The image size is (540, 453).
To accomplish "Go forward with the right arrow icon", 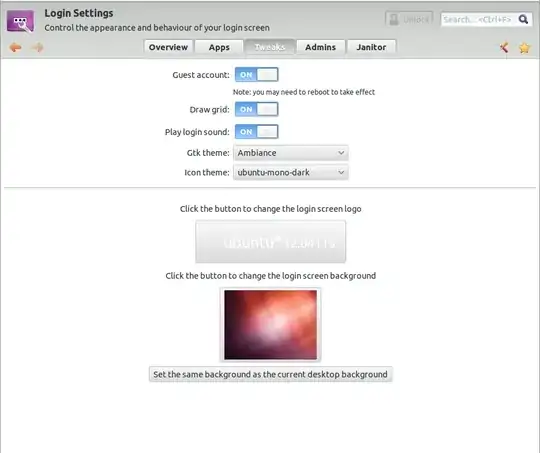I will pos(38,47).
